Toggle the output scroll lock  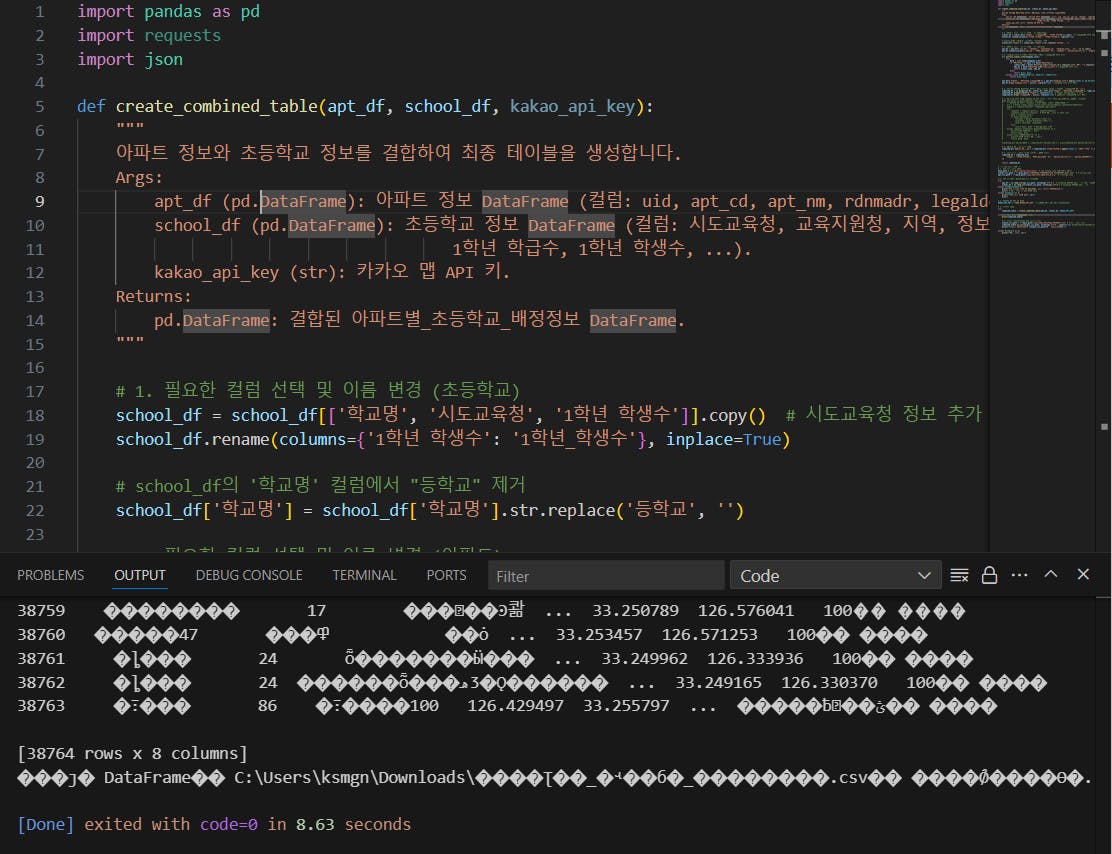(x=989, y=575)
